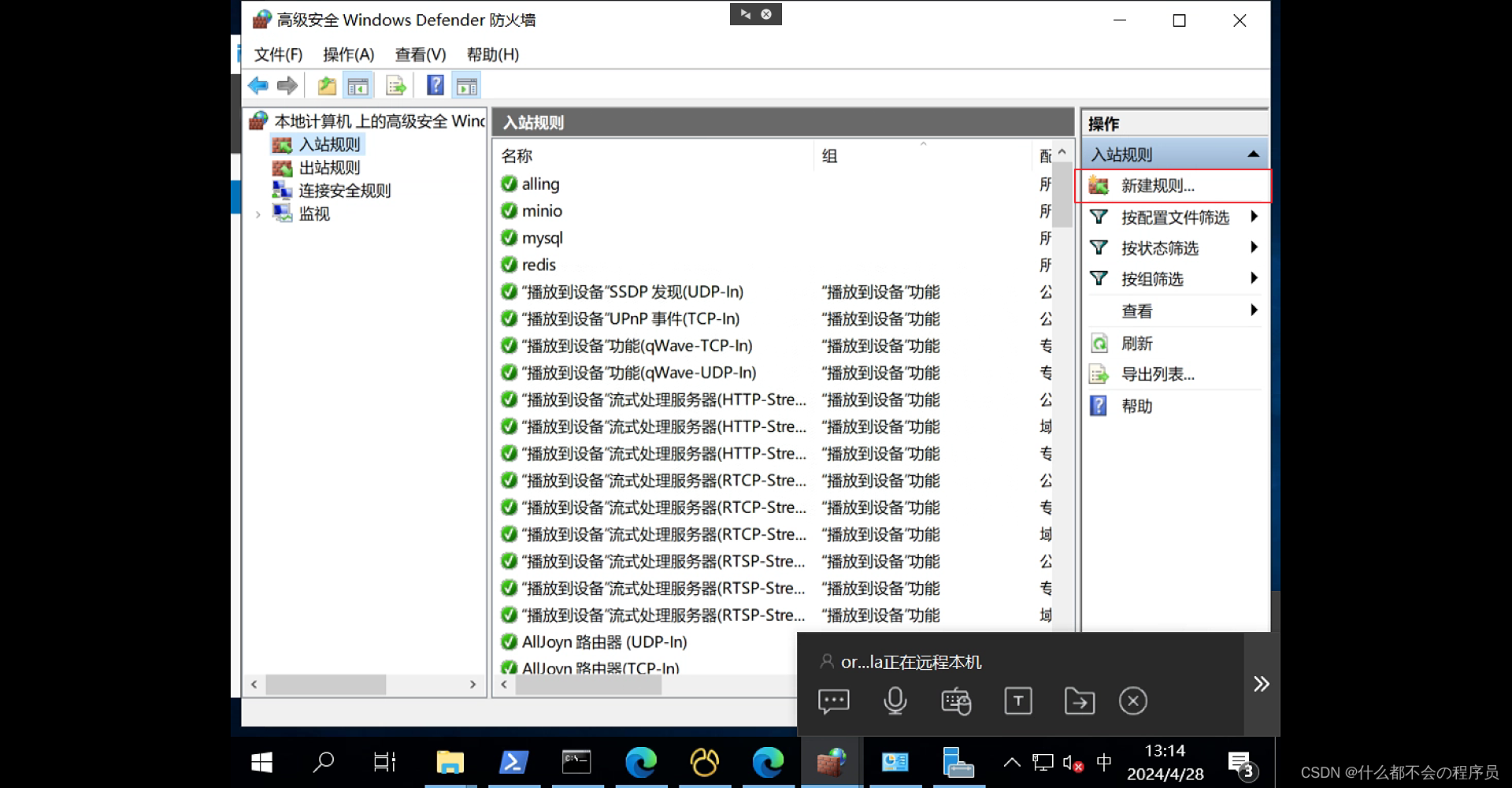Click 新建规则... action

click(1158, 186)
